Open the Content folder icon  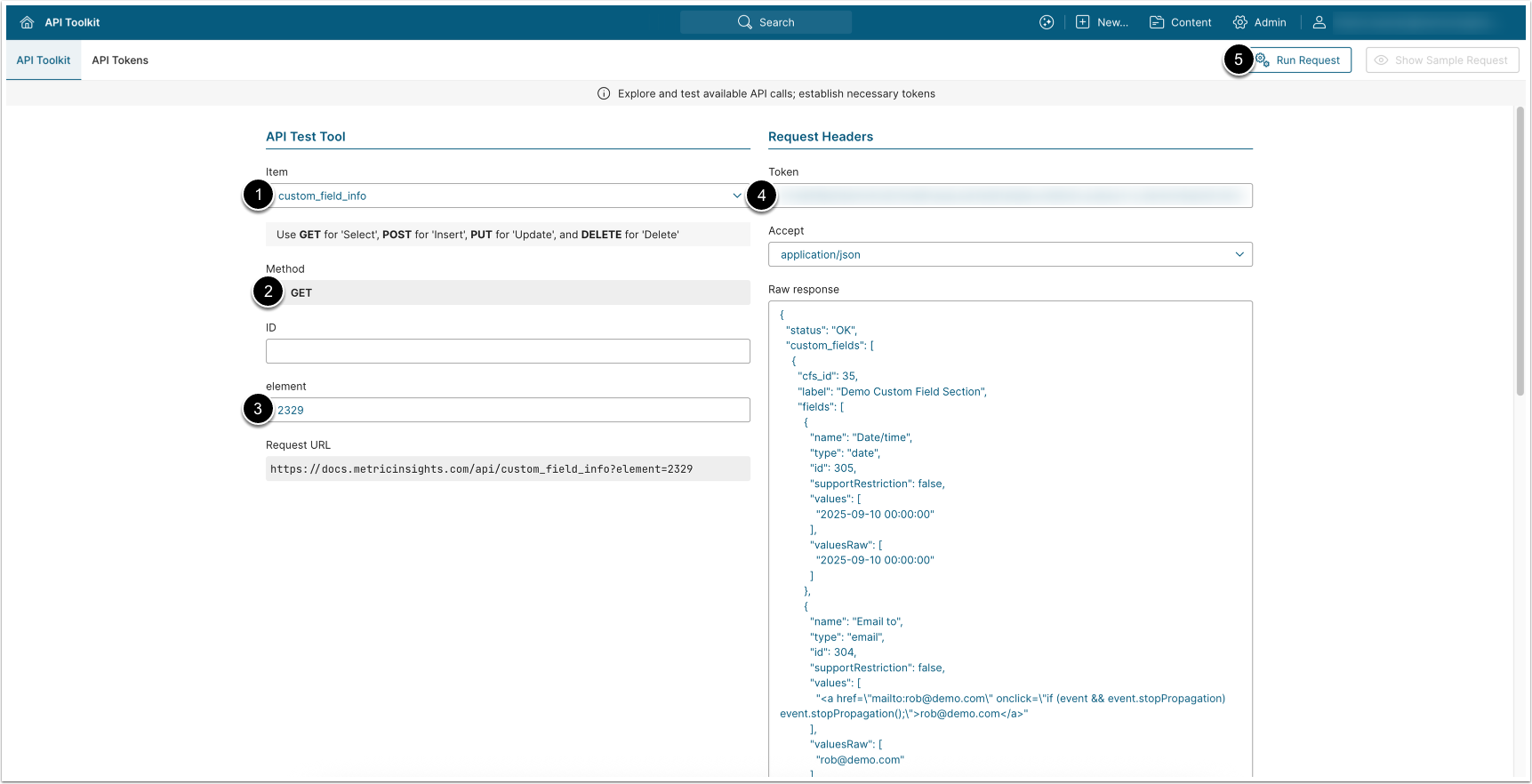(1157, 22)
